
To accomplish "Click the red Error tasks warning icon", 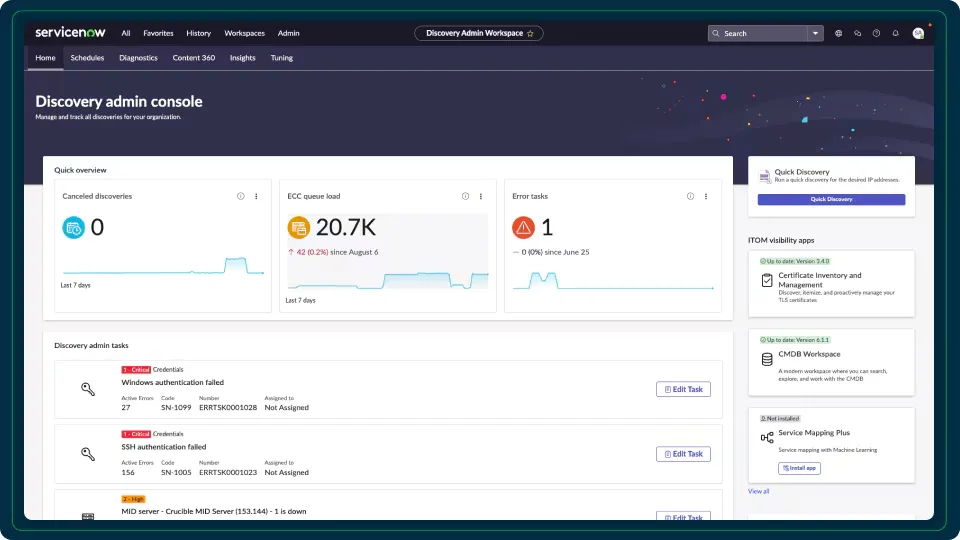I will [x=523, y=228].
